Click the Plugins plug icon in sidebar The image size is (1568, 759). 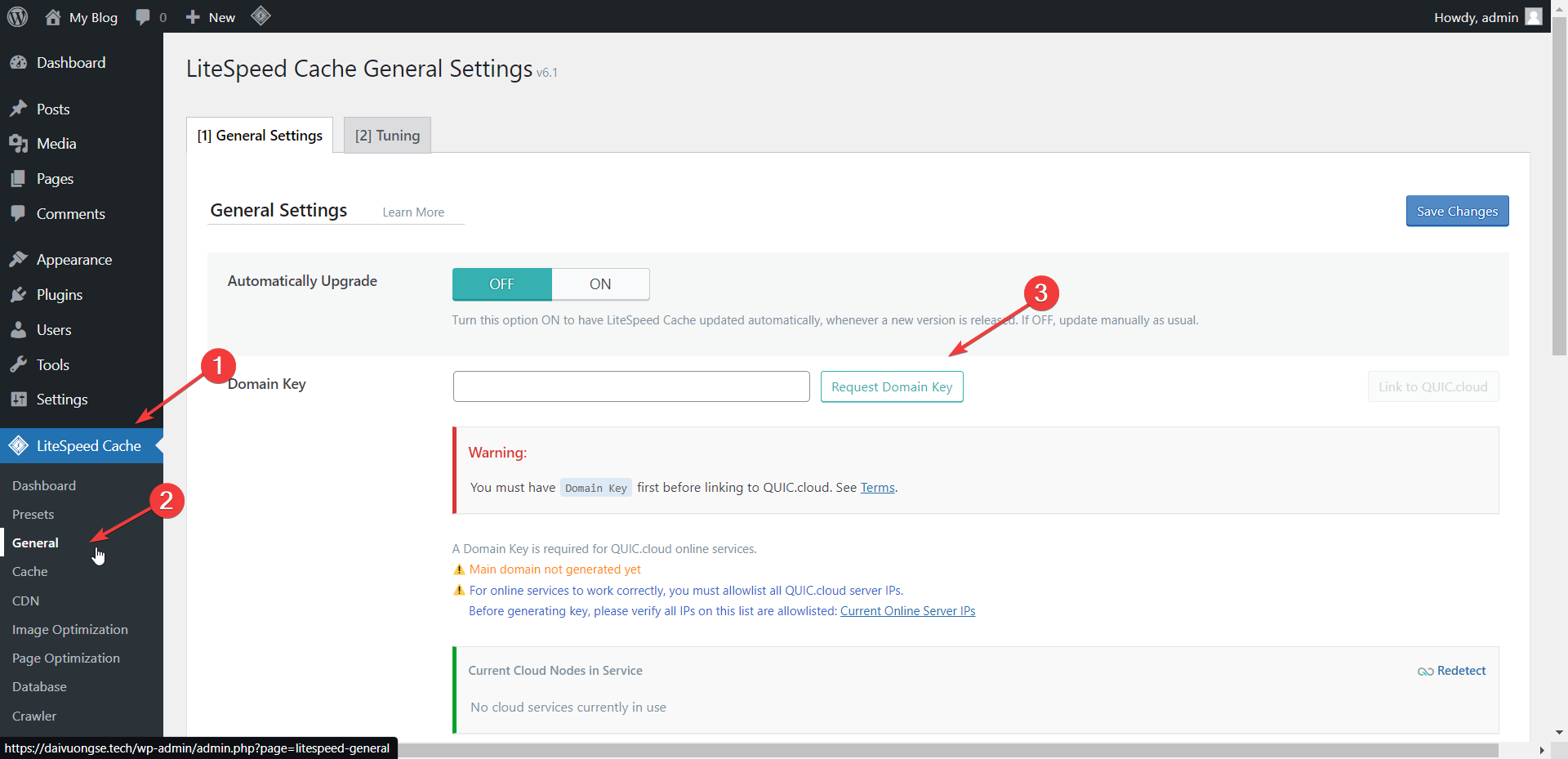point(18,295)
